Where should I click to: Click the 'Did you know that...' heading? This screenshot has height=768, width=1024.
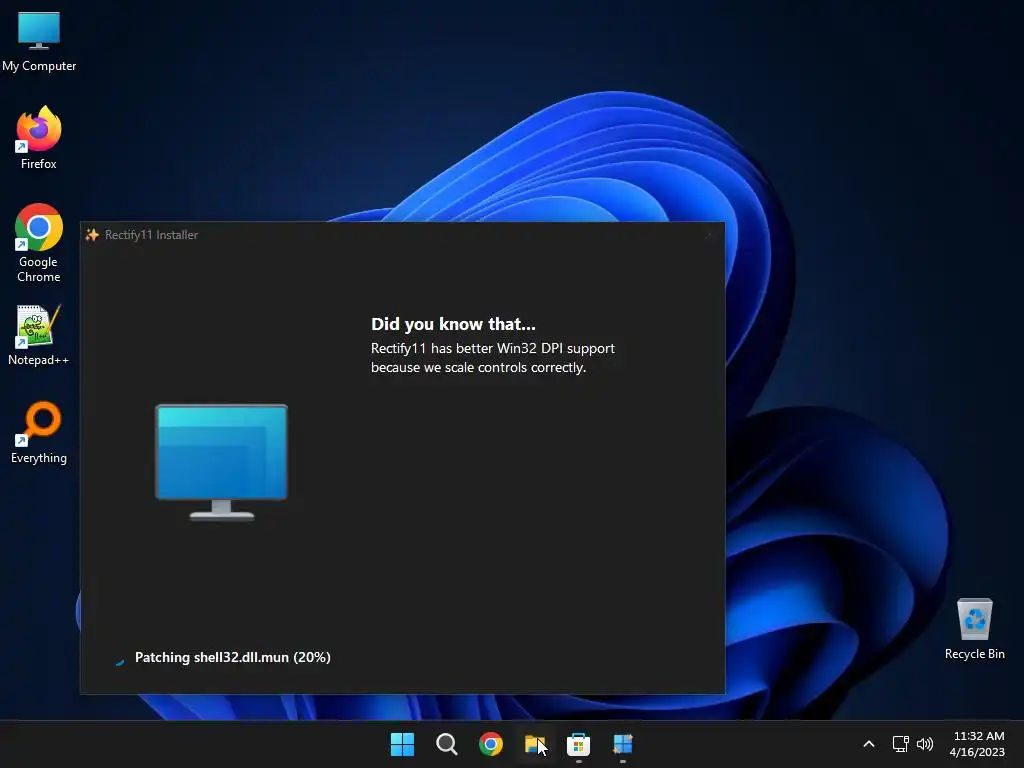[453, 324]
